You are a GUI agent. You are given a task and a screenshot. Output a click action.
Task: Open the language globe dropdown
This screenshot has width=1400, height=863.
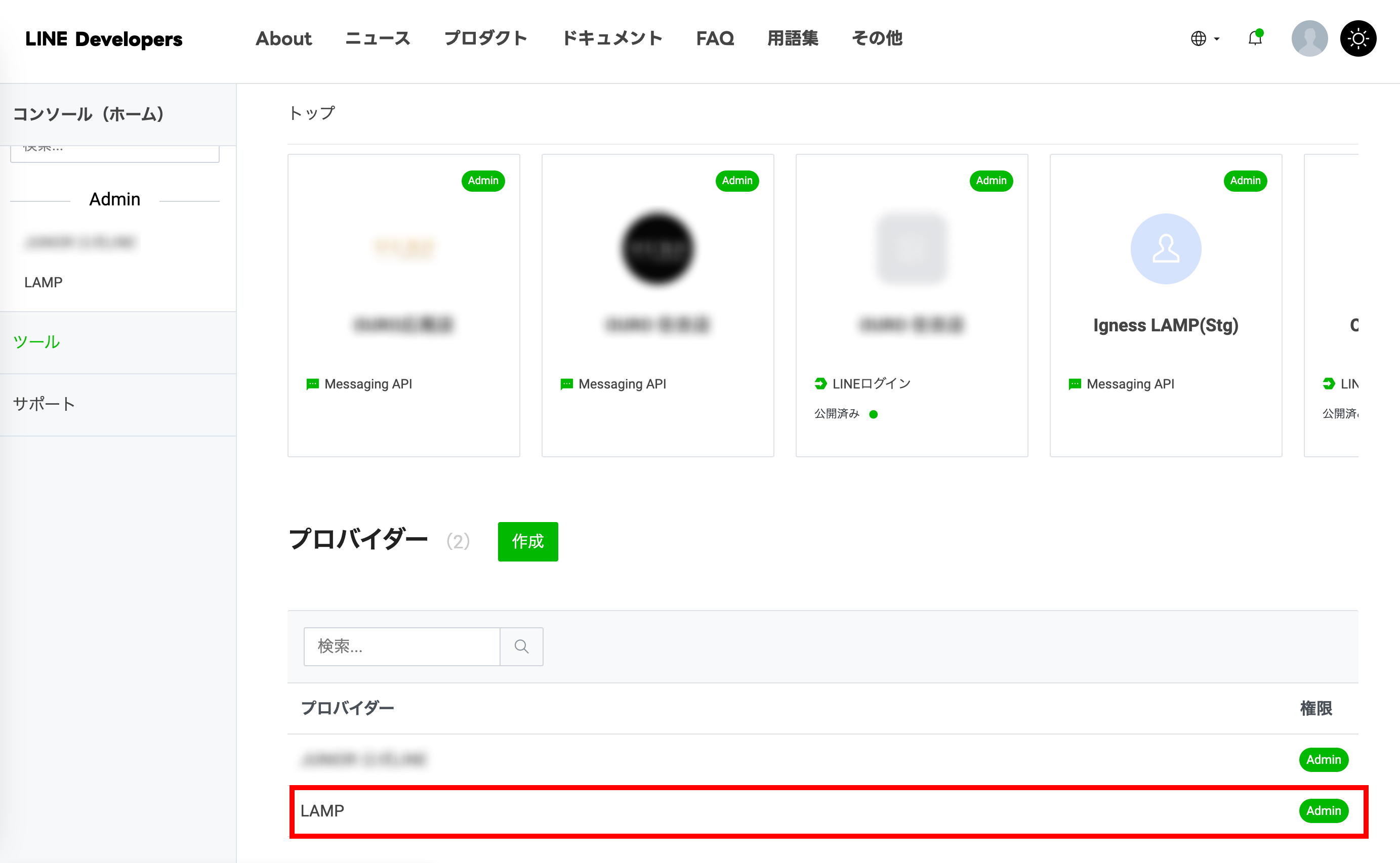[x=1204, y=38]
